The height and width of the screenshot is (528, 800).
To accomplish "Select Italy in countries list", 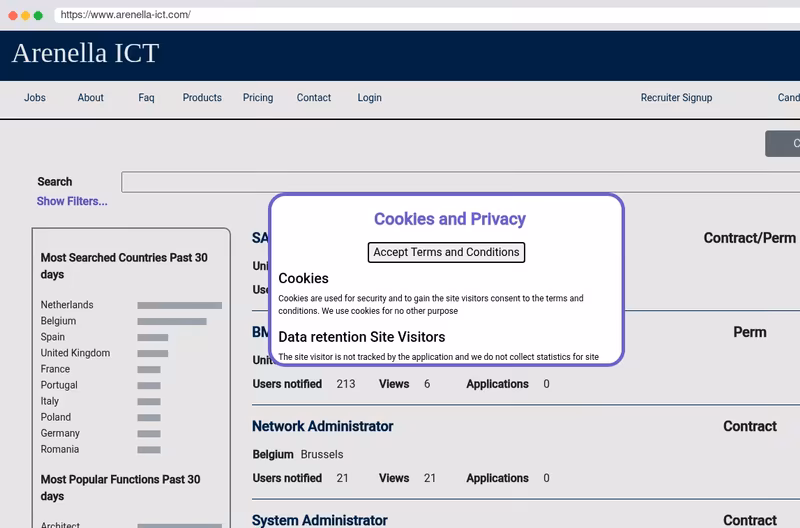I will 49,401.
